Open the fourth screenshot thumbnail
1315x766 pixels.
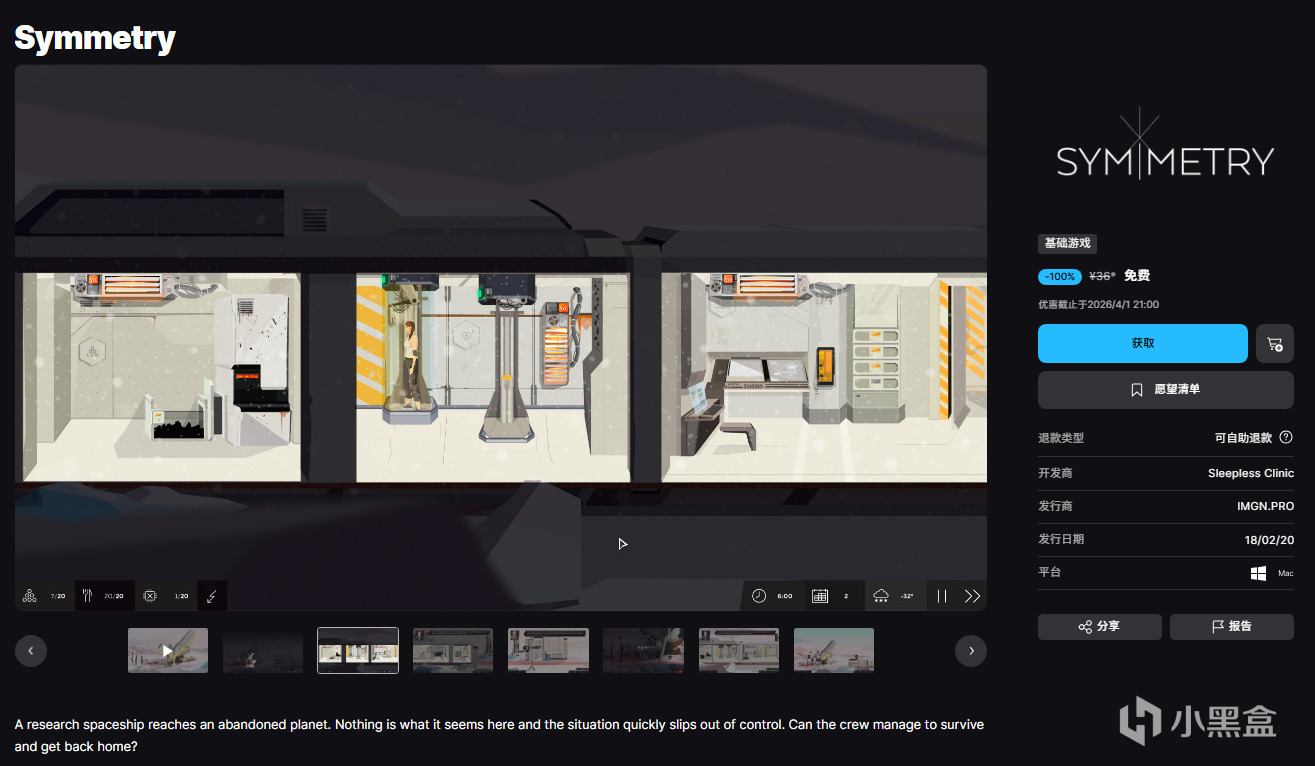click(x=453, y=650)
